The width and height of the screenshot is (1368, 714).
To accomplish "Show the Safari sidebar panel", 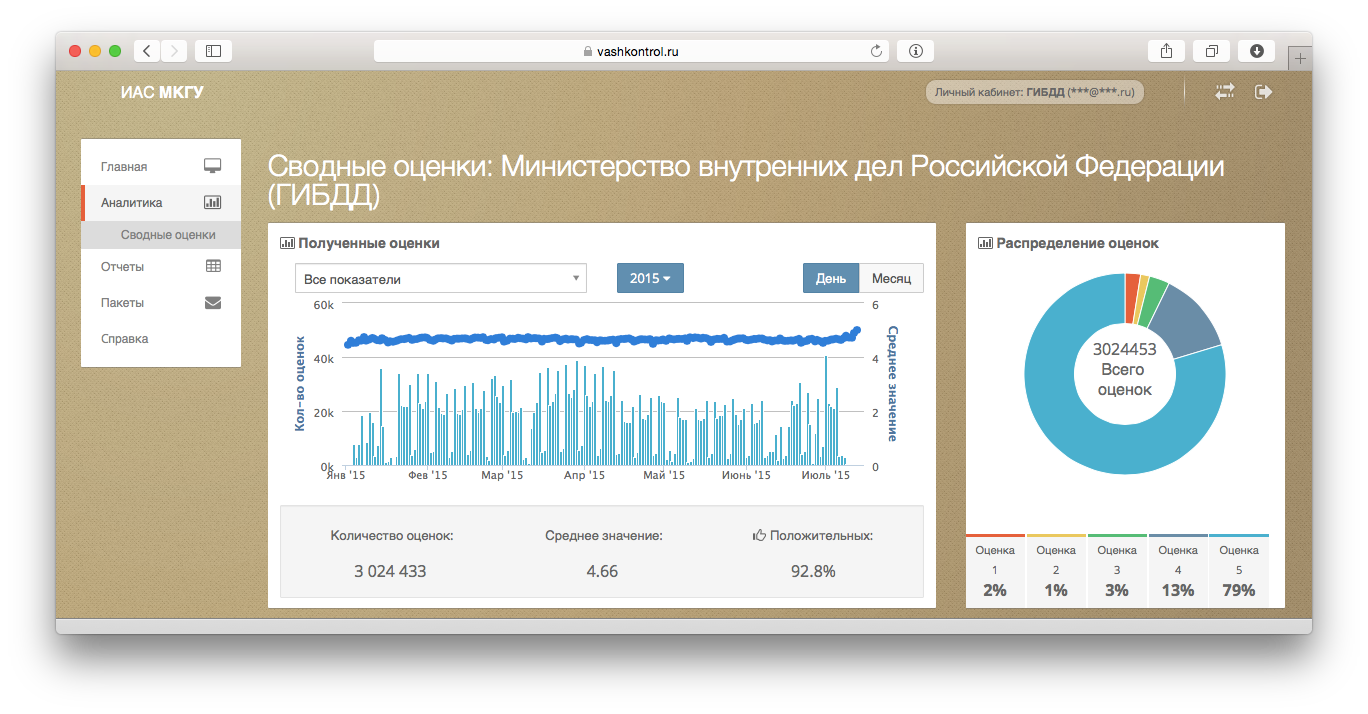I will [x=212, y=50].
